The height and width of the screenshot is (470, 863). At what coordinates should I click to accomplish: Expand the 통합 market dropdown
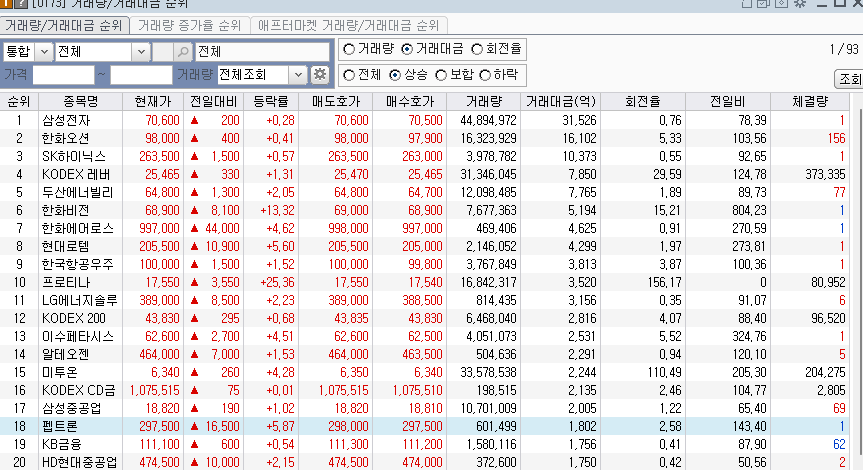point(44,52)
